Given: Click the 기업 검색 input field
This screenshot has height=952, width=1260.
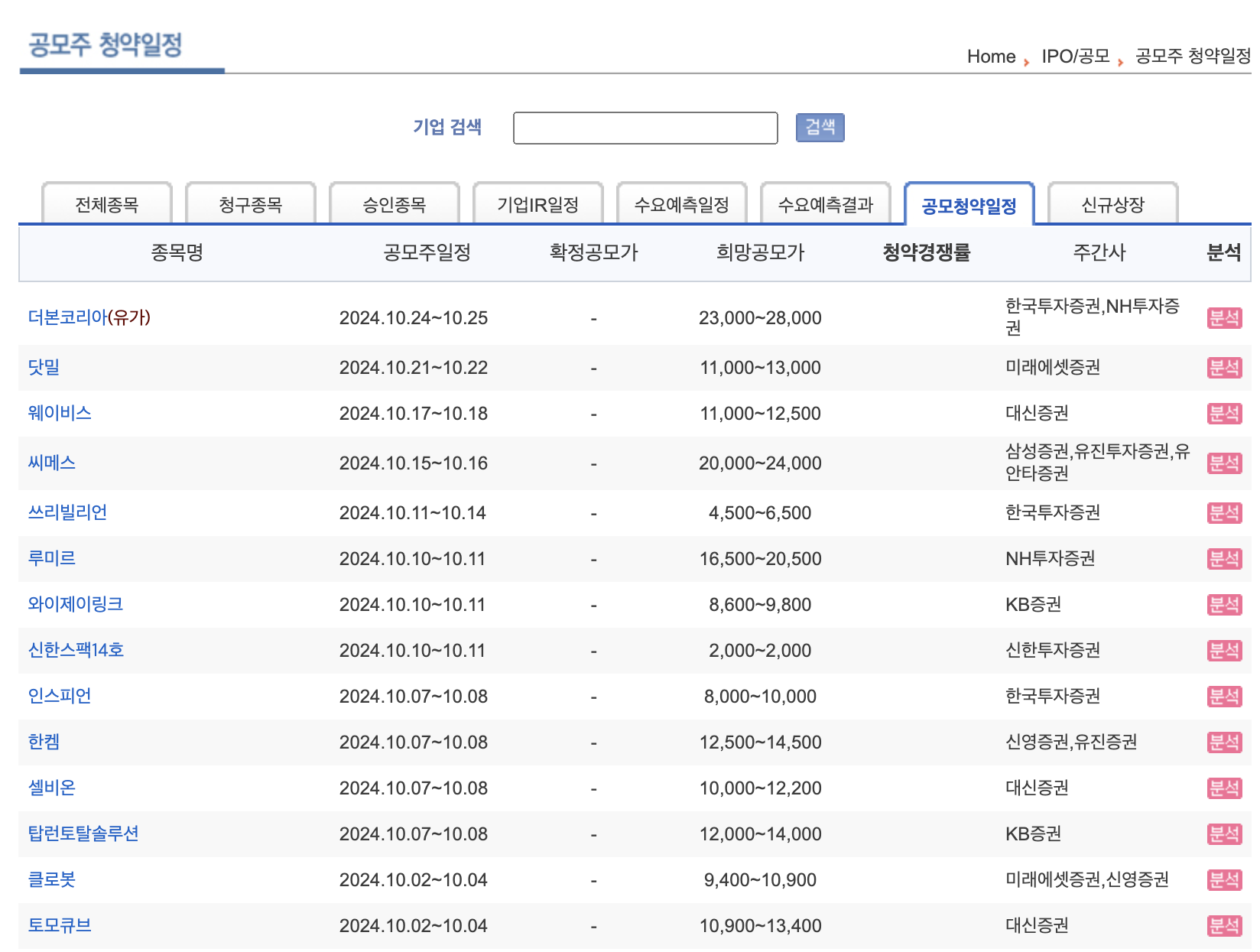Looking at the screenshot, I should click(x=645, y=127).
